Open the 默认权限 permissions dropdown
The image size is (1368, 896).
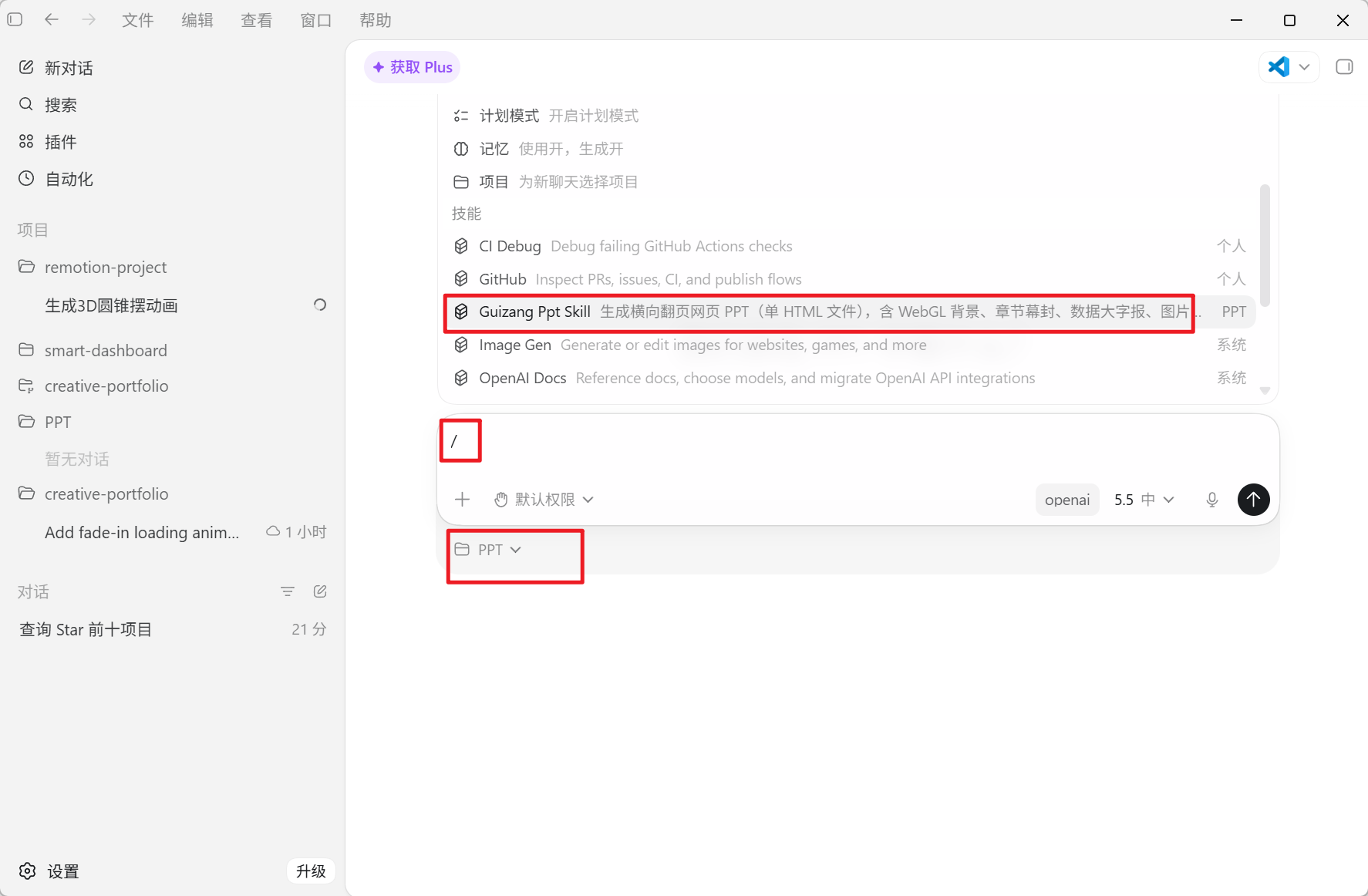(x=544, y=500)
